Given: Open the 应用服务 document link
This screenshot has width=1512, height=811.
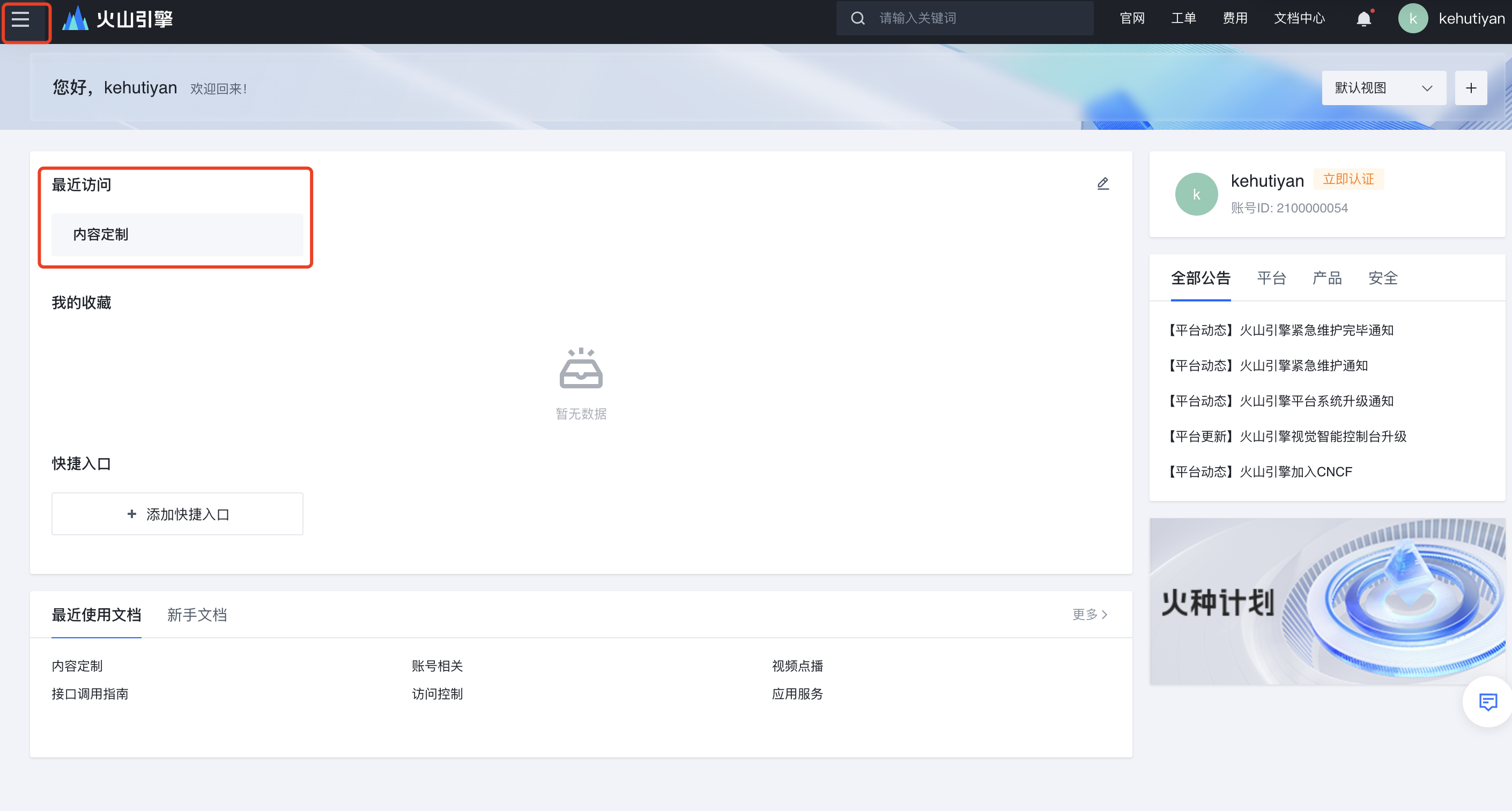Looking at the screenshot, I should (797, 694).
